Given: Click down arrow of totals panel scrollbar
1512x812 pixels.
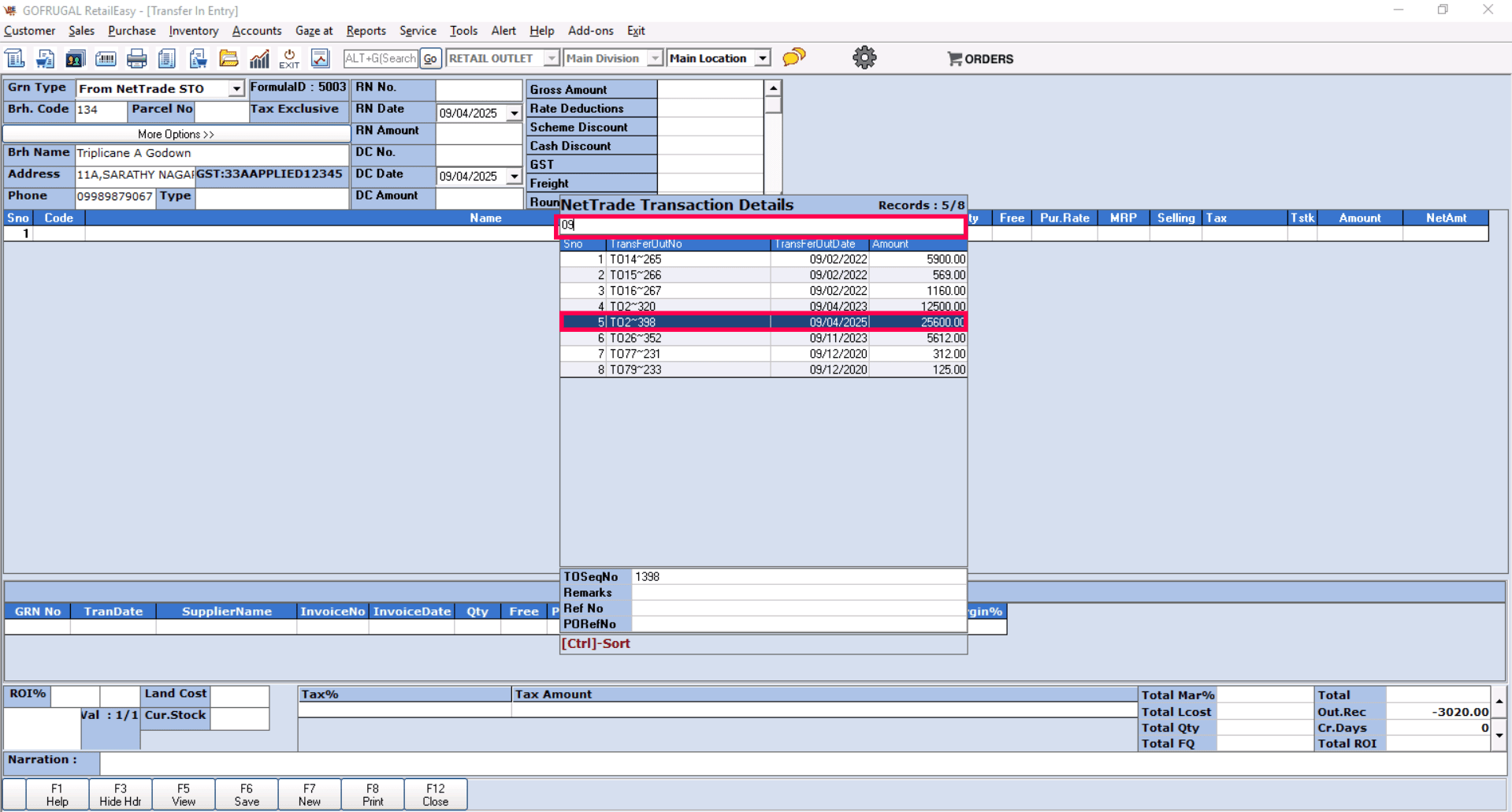Looking at the screenshot, I should click(x=1499, y=736).
